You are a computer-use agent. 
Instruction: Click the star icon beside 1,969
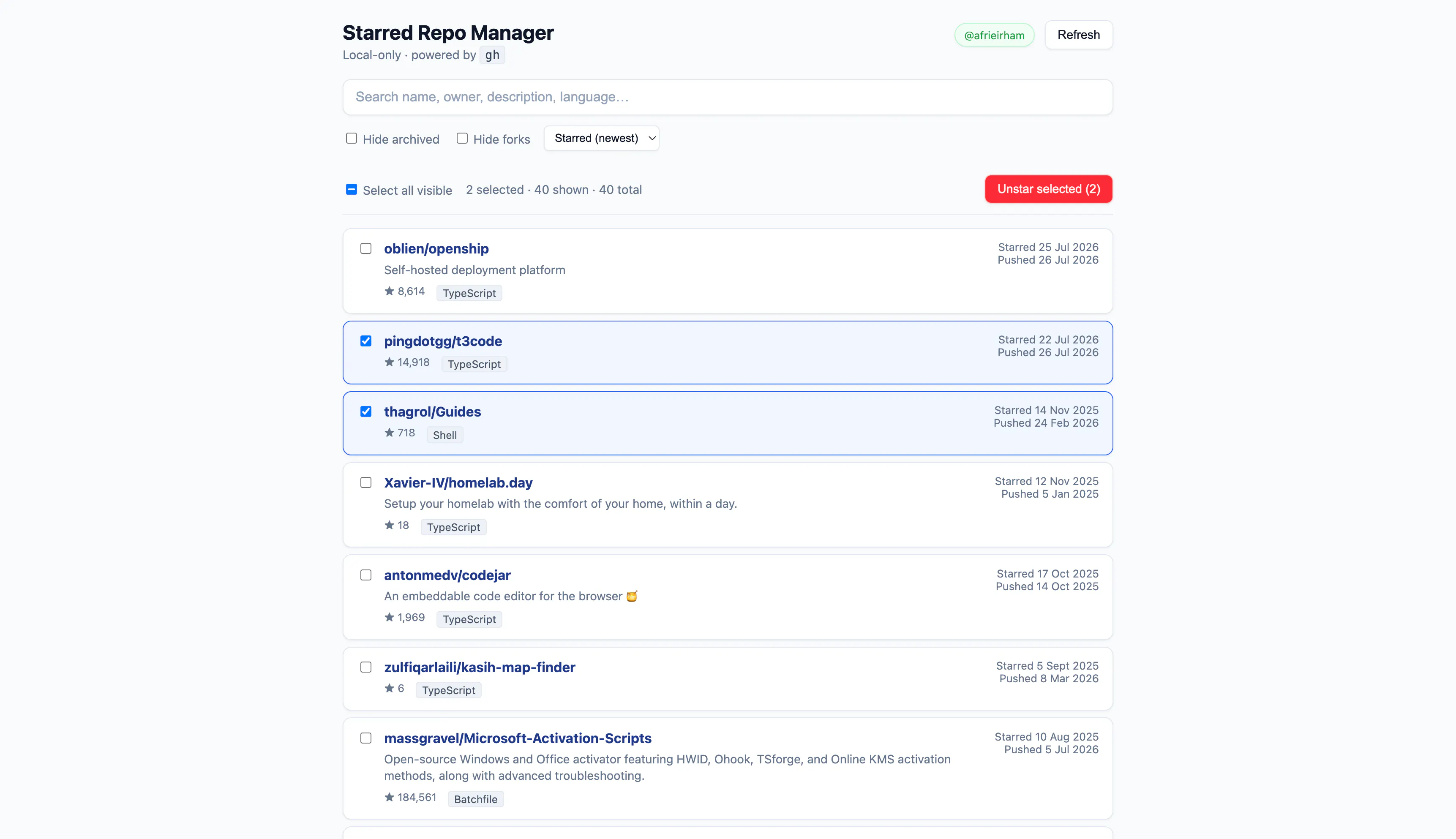coord(390,617)
